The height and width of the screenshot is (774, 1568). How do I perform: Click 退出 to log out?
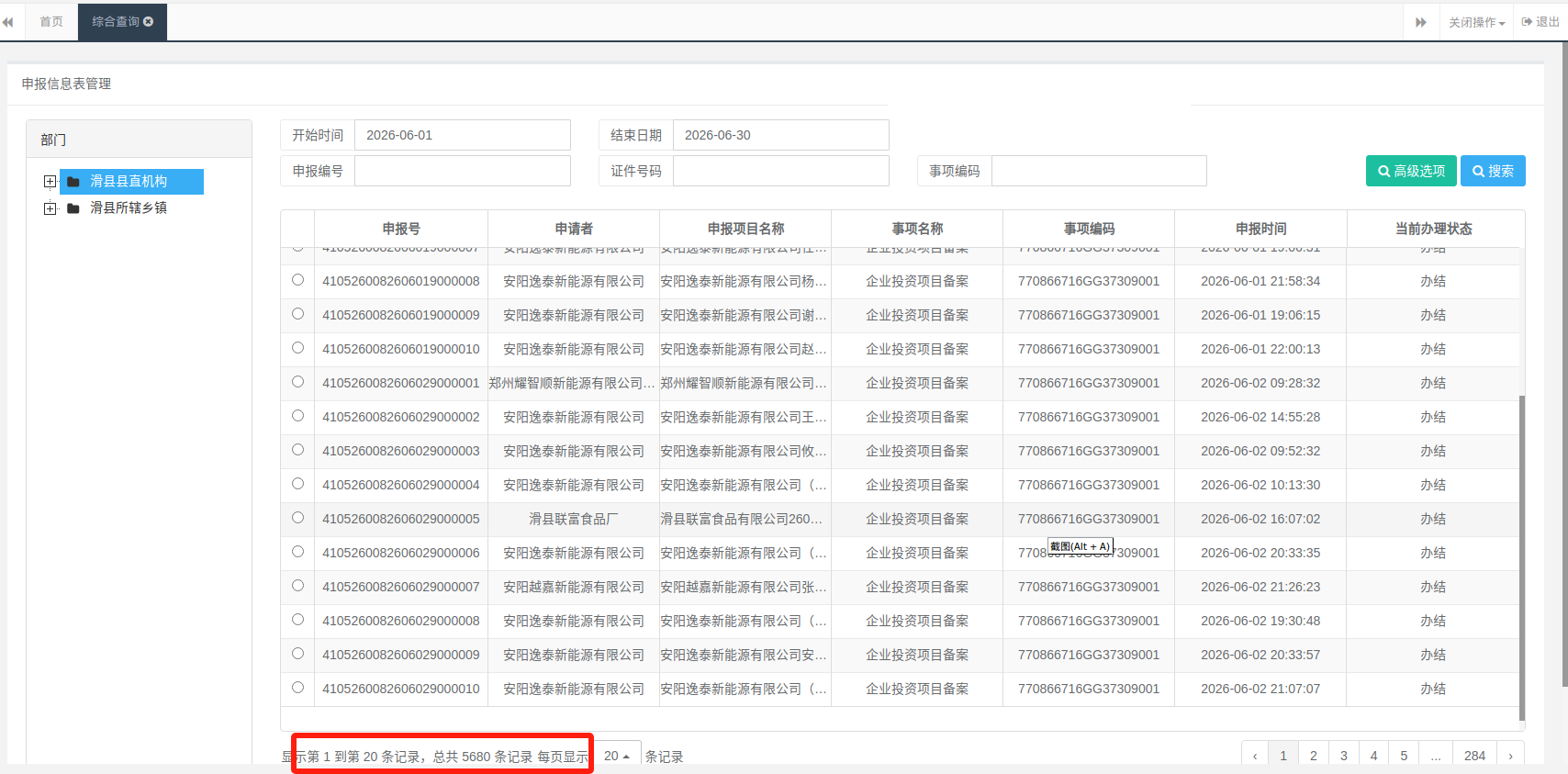click(x=1540, y=22)
